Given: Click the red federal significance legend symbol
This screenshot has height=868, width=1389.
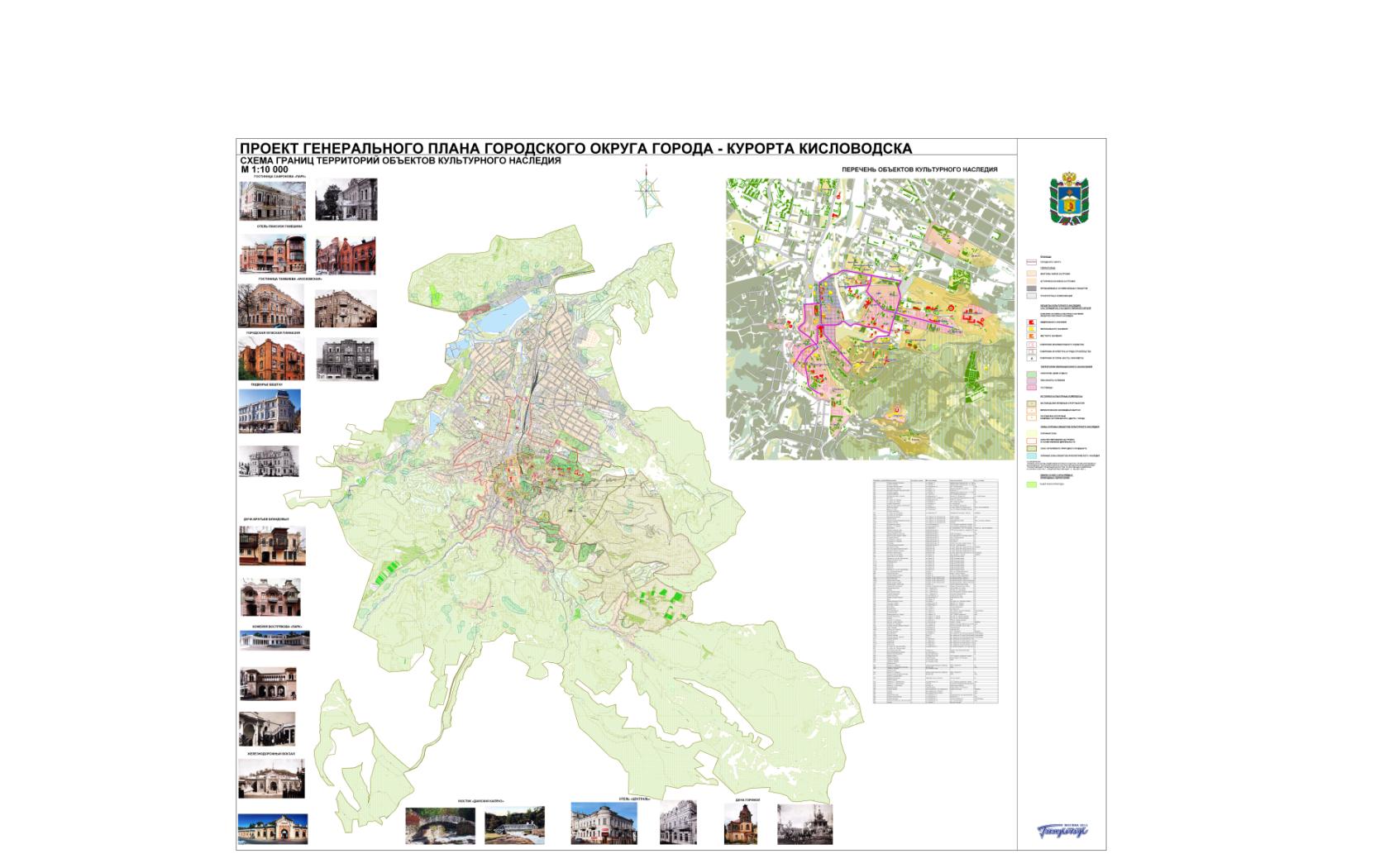Looking at the screenshot, I should pos(1030,322).
